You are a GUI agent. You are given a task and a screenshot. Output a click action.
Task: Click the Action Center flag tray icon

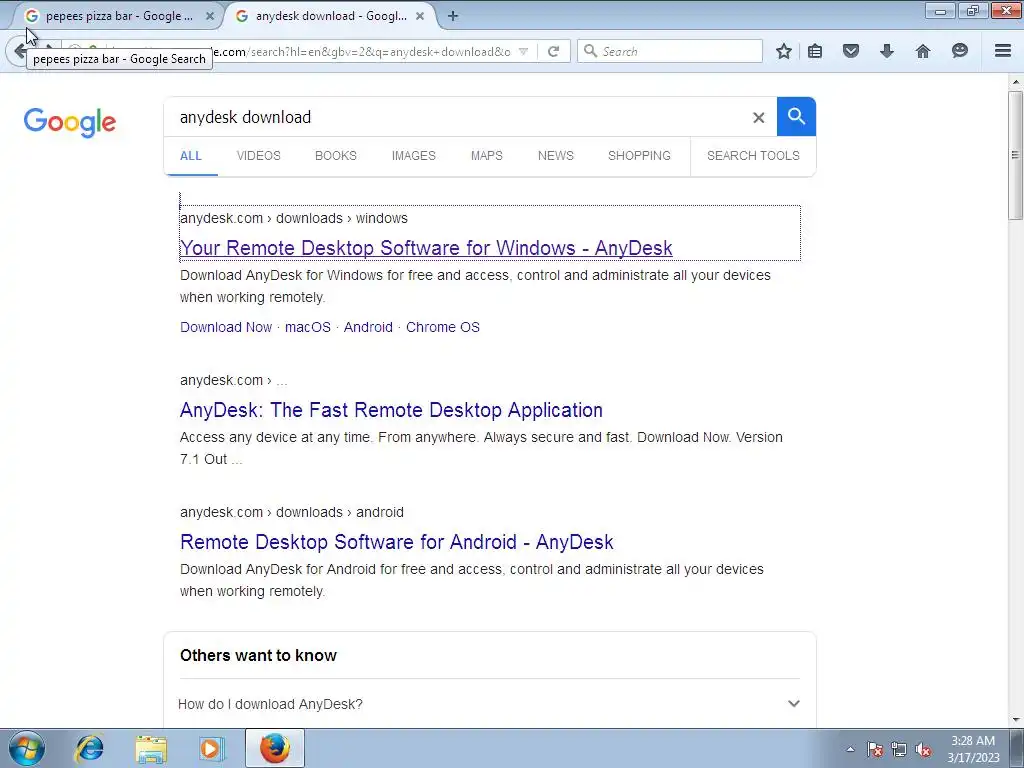click(874, 749)
